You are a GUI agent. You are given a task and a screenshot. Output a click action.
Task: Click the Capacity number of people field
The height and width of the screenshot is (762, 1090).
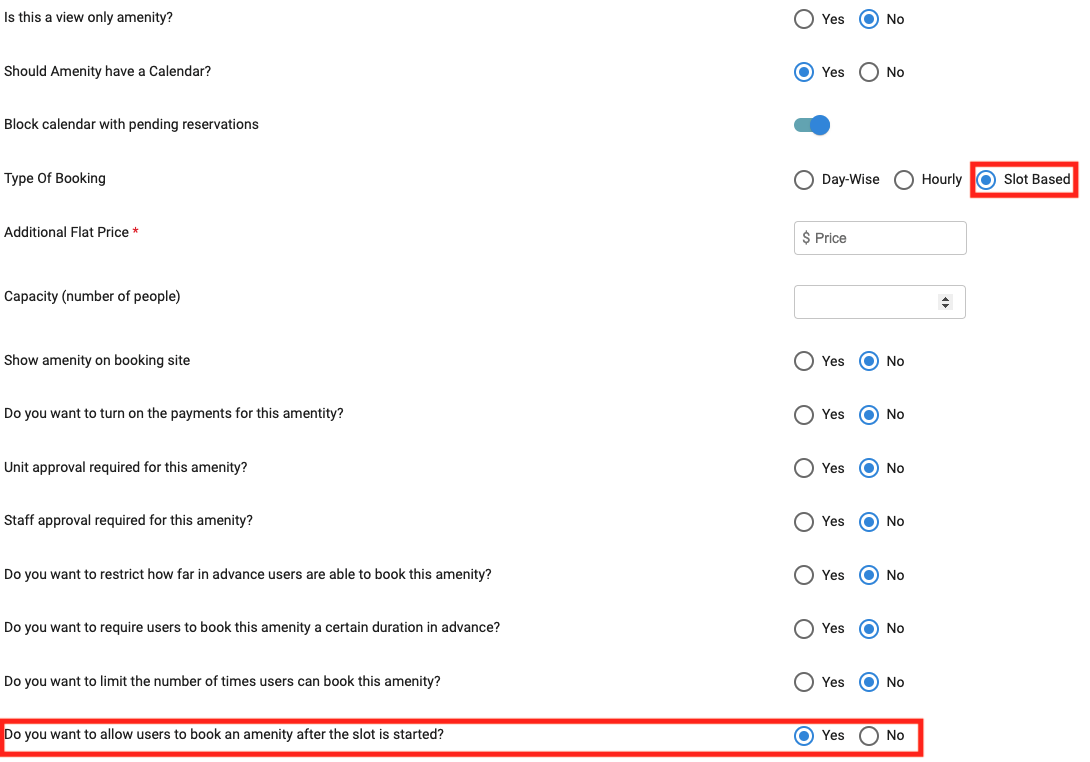point(866,302)
